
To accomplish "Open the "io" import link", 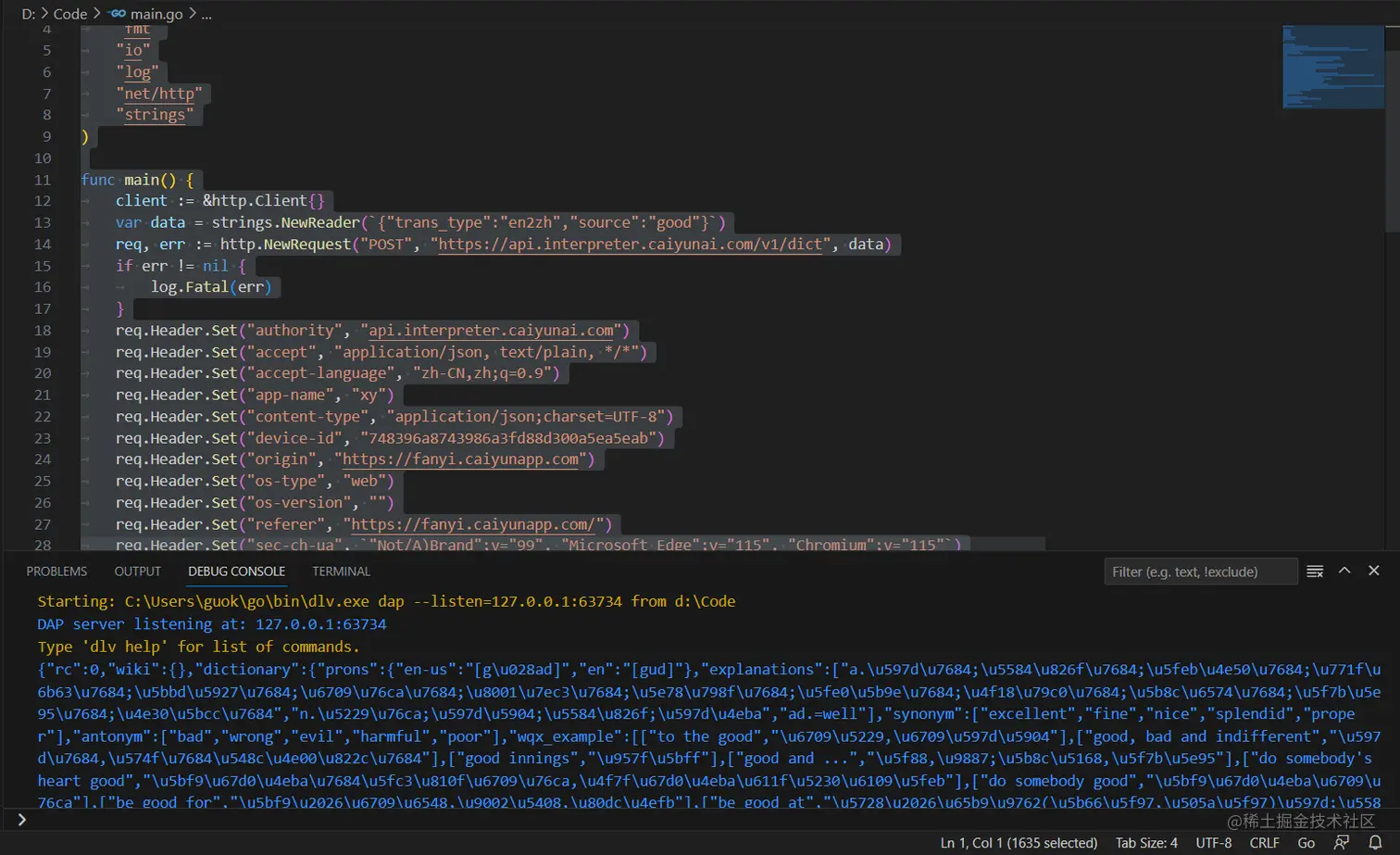I will pos(133,51).
